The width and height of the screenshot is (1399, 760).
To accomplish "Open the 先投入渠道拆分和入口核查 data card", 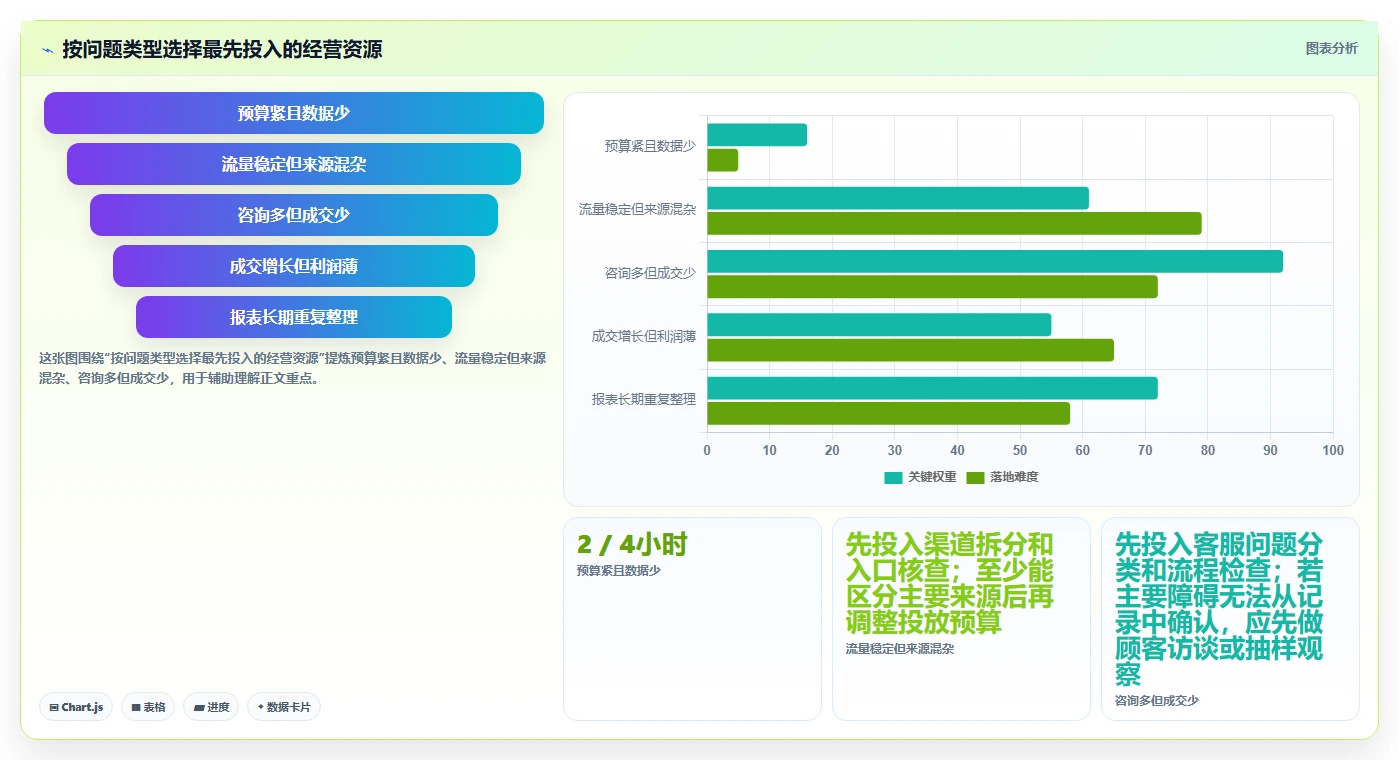I will [x=961, y=619].
